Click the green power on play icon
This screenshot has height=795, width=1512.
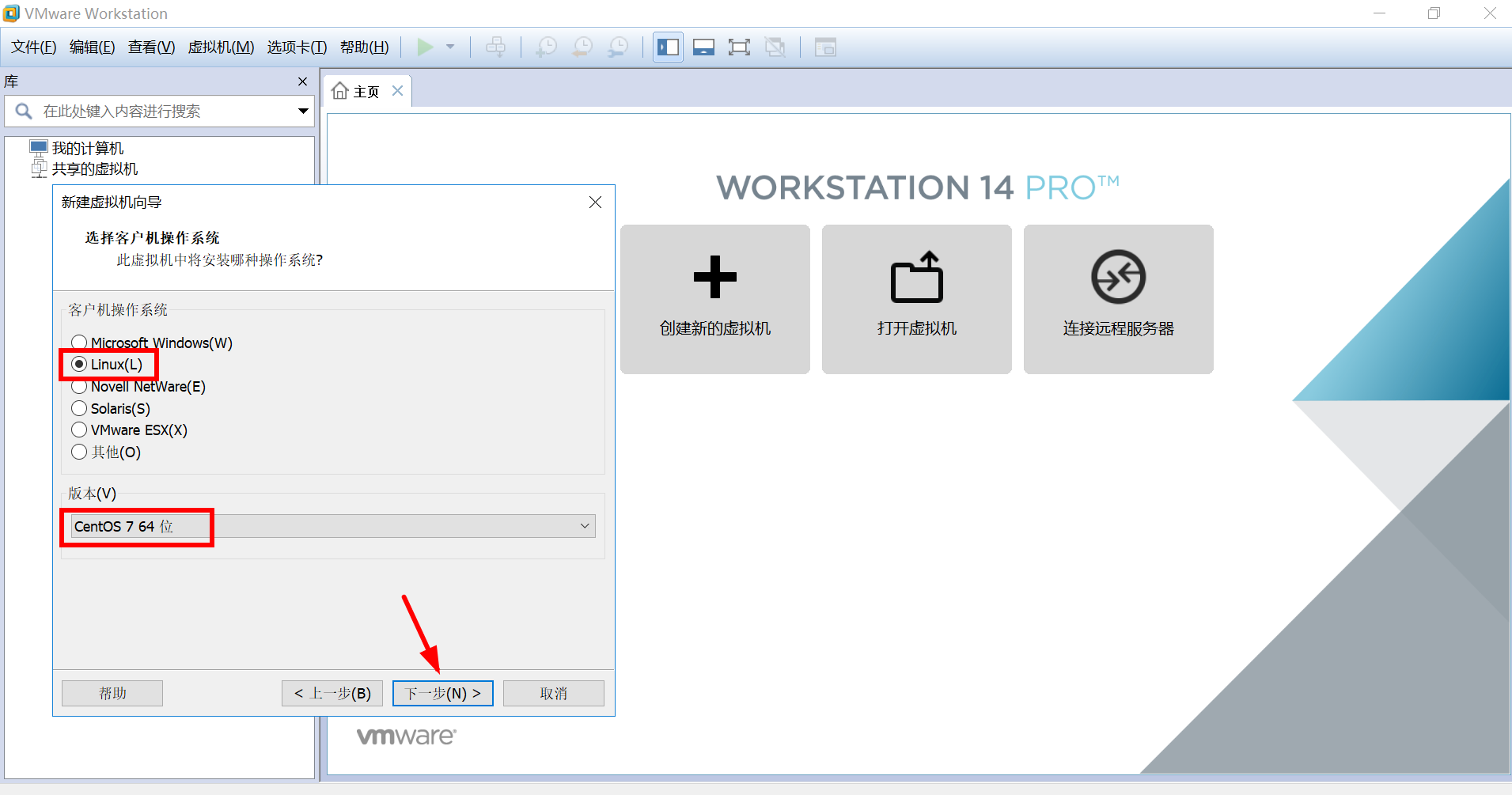[x=425, y=47]
